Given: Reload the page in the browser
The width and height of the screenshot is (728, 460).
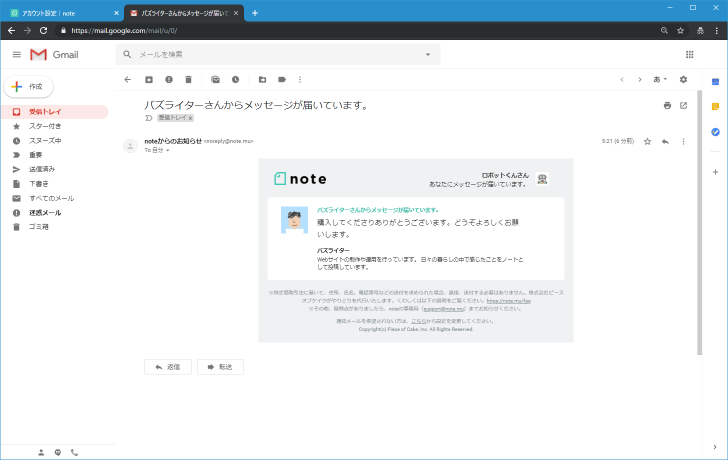Looking at the screenshot, I should click(43, 31).
